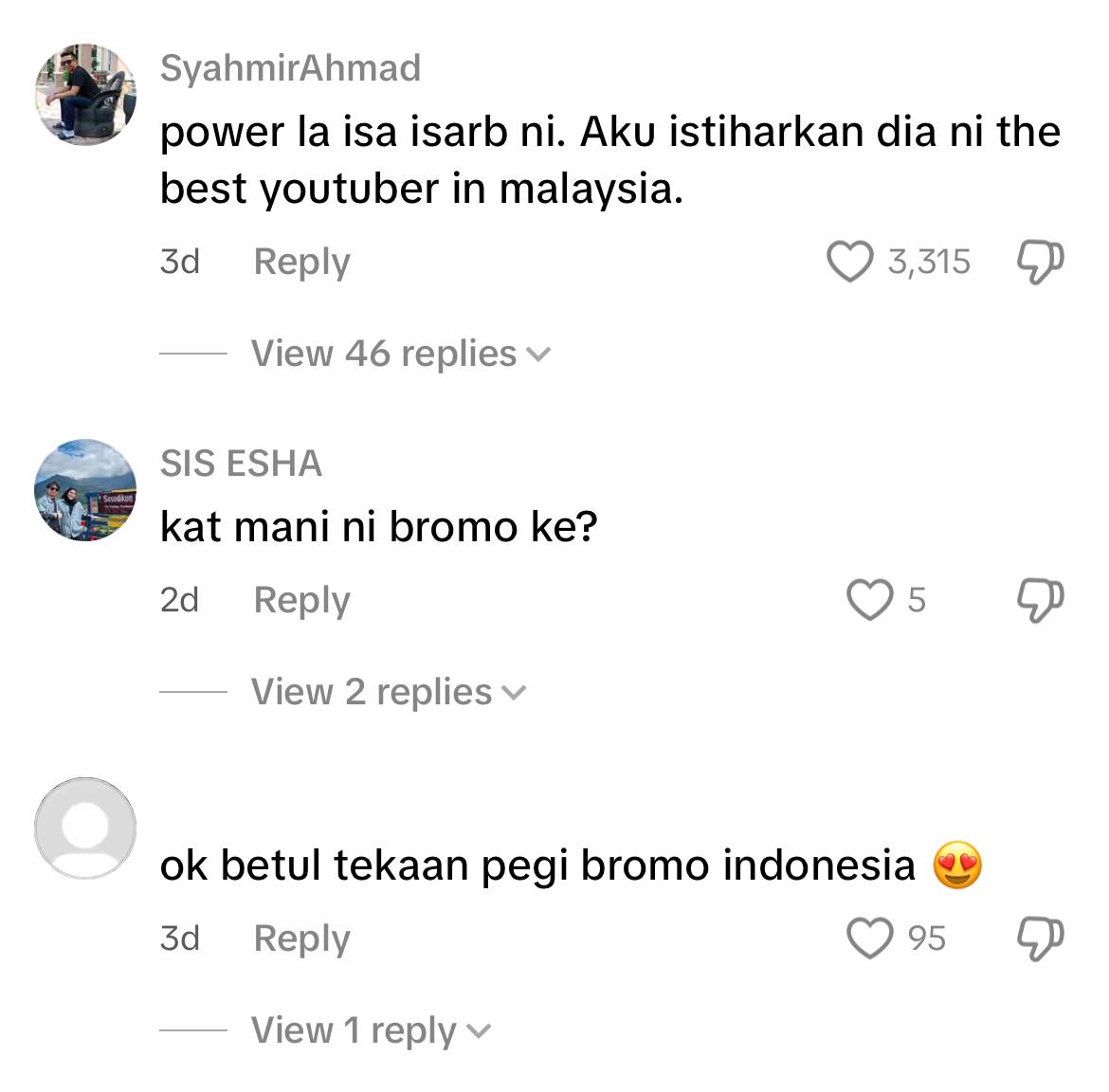
Task: Reply to SyahmirAhmad's comment
Action: coord(302,263)
